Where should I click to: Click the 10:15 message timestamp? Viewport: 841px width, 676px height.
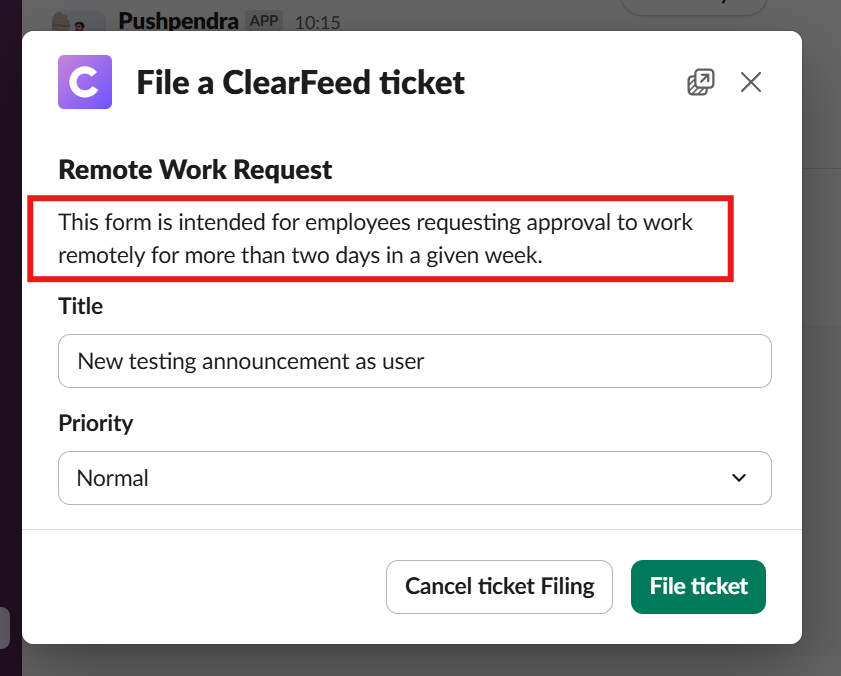coord(317,22)
